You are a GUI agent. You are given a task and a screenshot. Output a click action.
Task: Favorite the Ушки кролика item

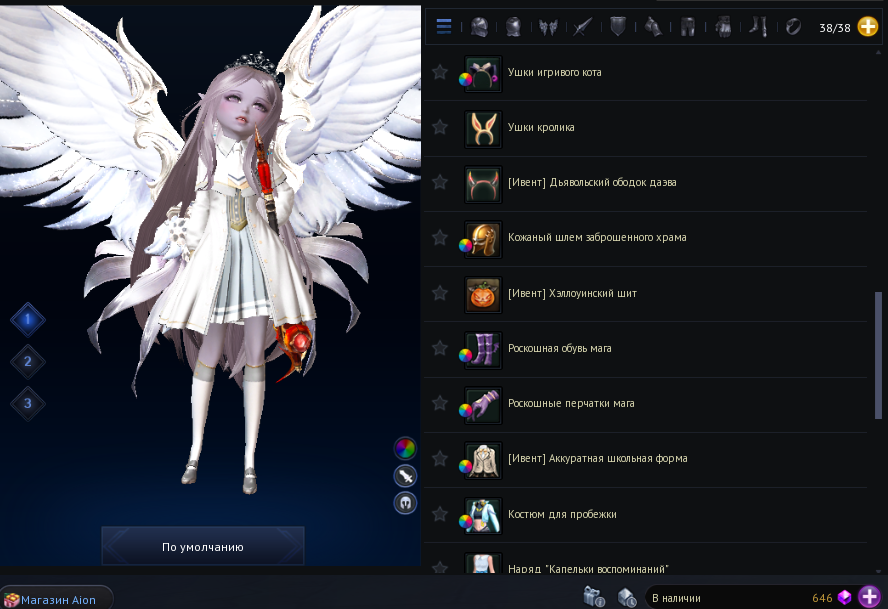point(439,127)
